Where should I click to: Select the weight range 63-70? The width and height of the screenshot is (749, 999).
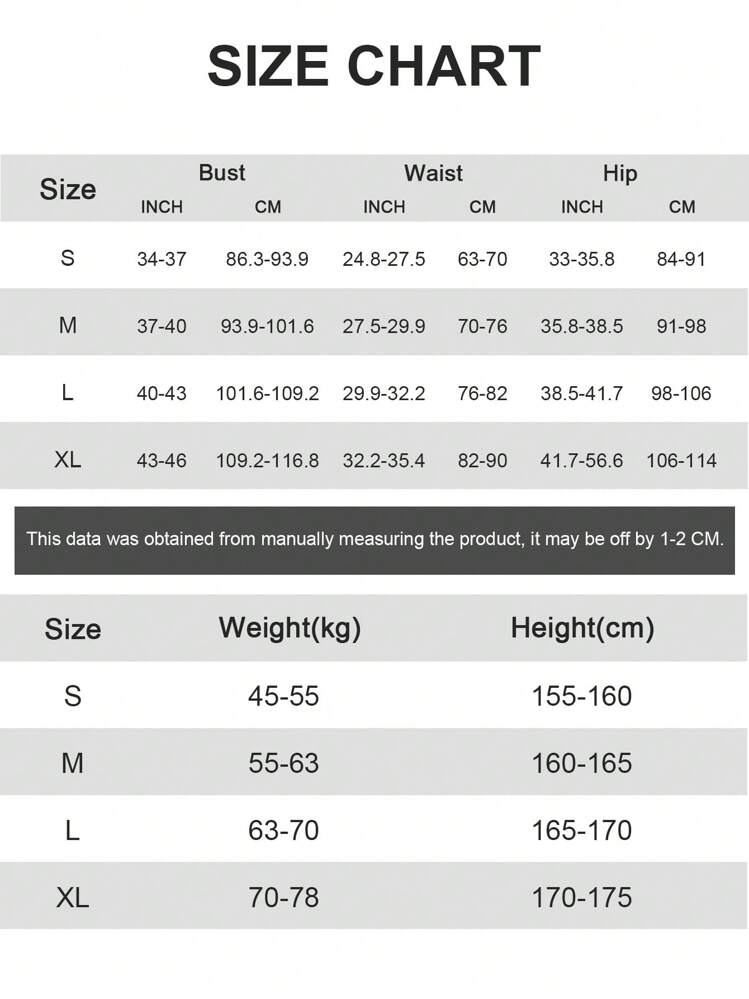coord(284,830)
